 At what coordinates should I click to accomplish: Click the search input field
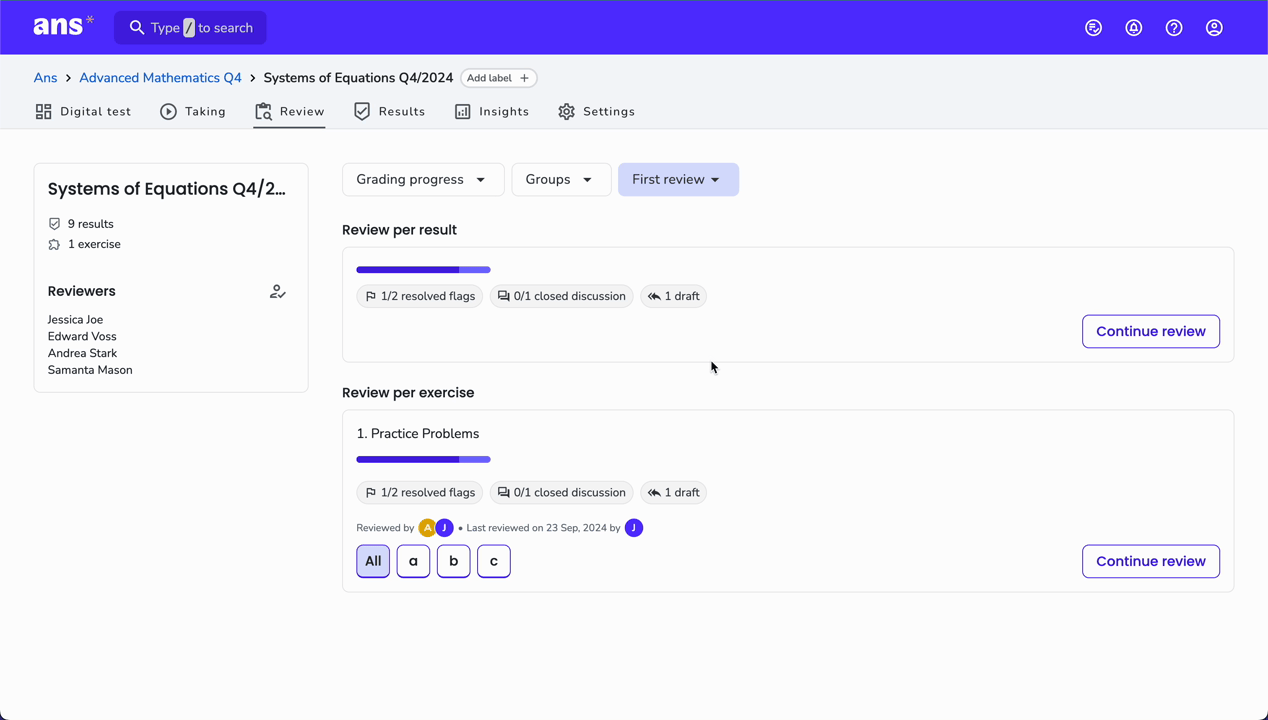[190, 28]
